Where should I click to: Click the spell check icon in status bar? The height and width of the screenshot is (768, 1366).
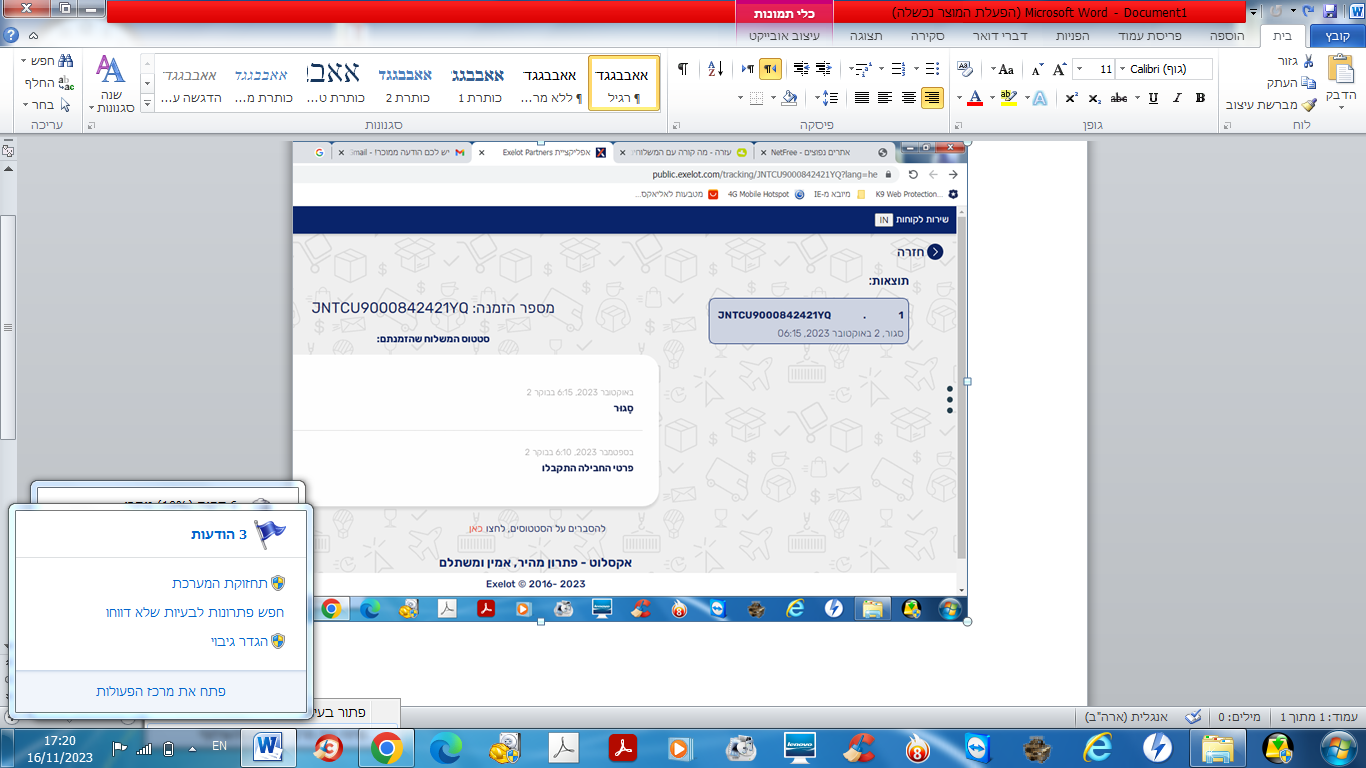click(x=1193, y=717)
